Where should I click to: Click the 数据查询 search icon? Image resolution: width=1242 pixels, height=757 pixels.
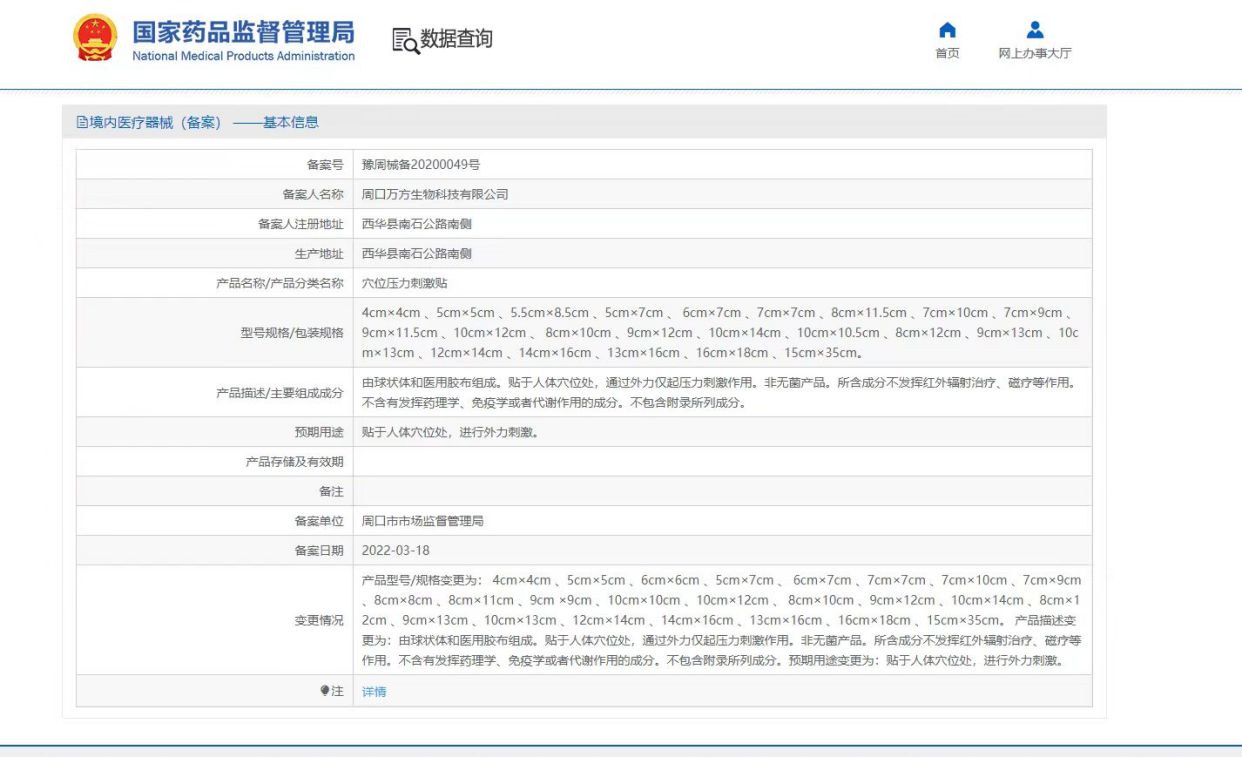(x=405, y=40)
